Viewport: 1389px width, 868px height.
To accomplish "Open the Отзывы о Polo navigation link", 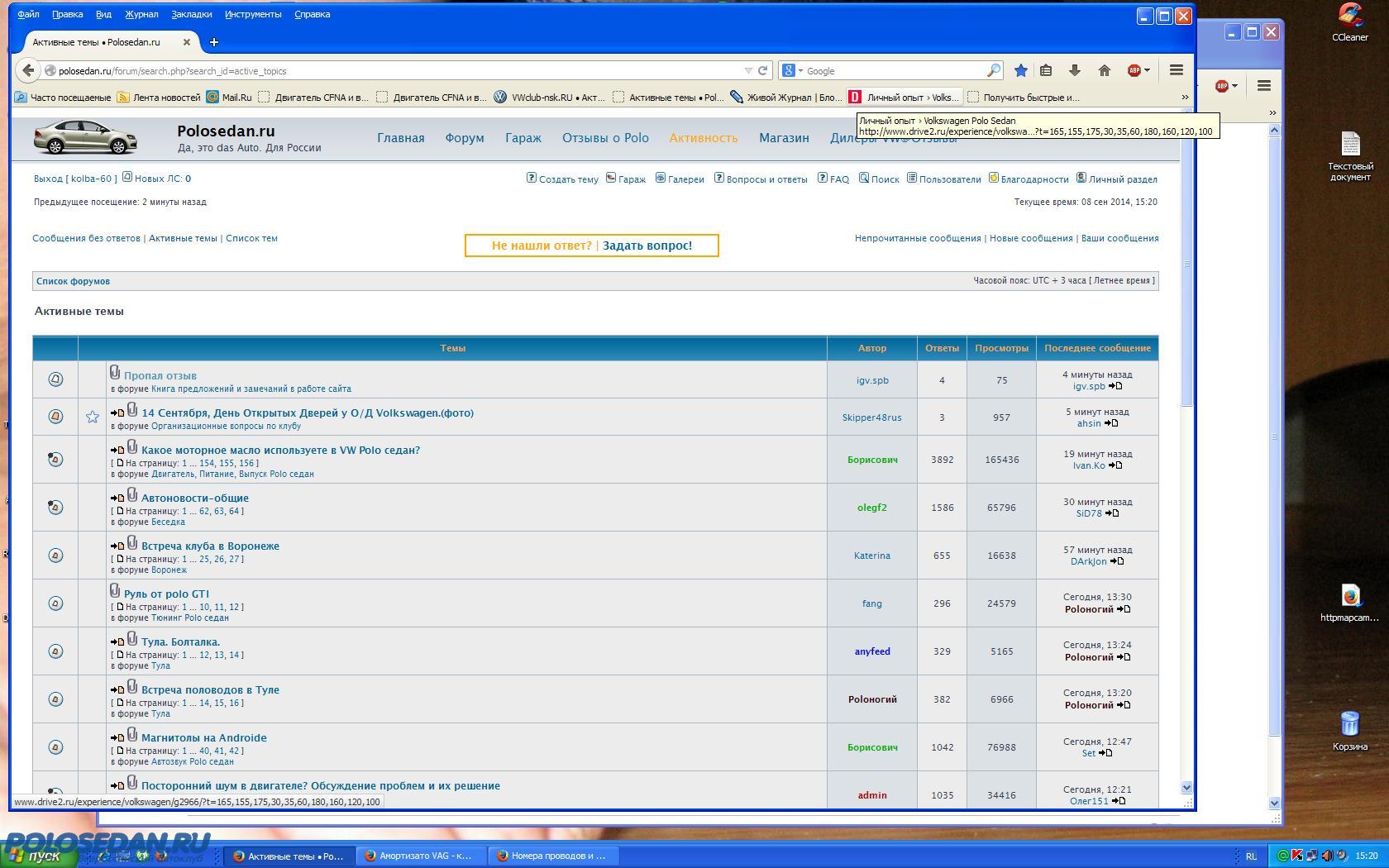I will point(605,138).
